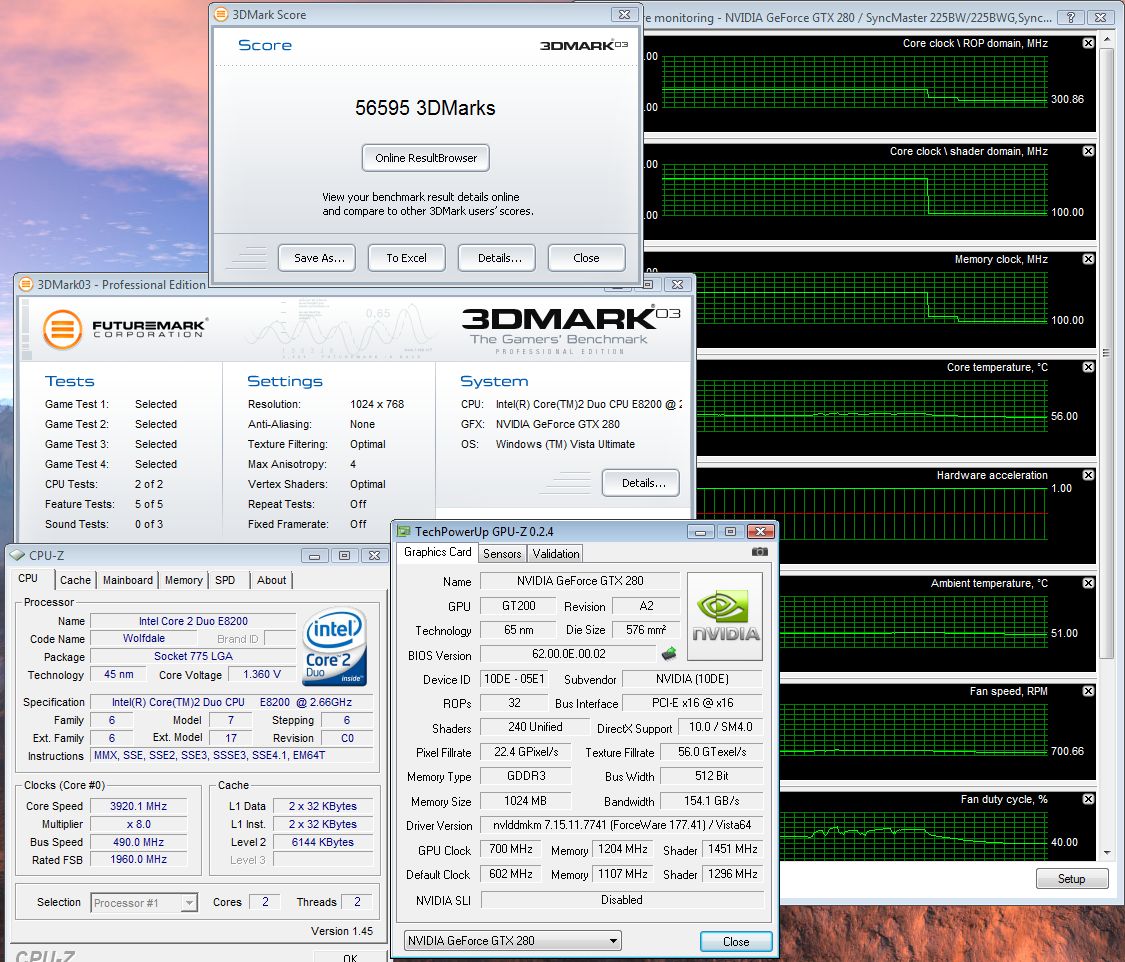Click the help question mark in monitoring window
Image resolution: width=1125 pixels, height=962 pixels.
(x=1070, y=17)
